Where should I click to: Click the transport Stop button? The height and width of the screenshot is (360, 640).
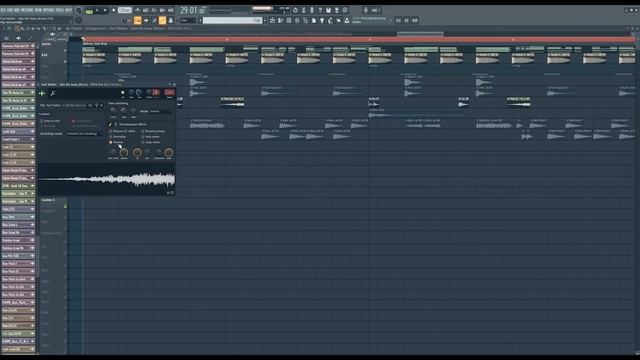pos(105,10)
